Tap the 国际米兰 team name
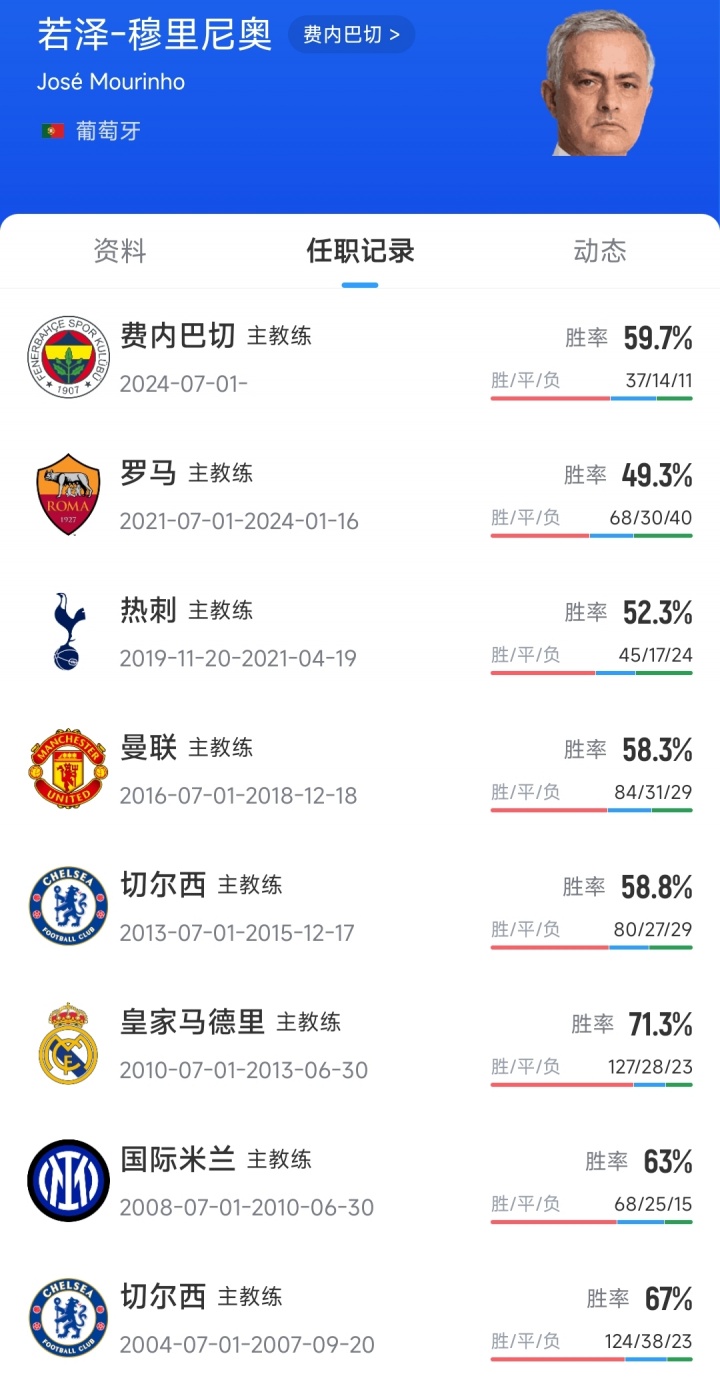 click(x=178, y=1159)
